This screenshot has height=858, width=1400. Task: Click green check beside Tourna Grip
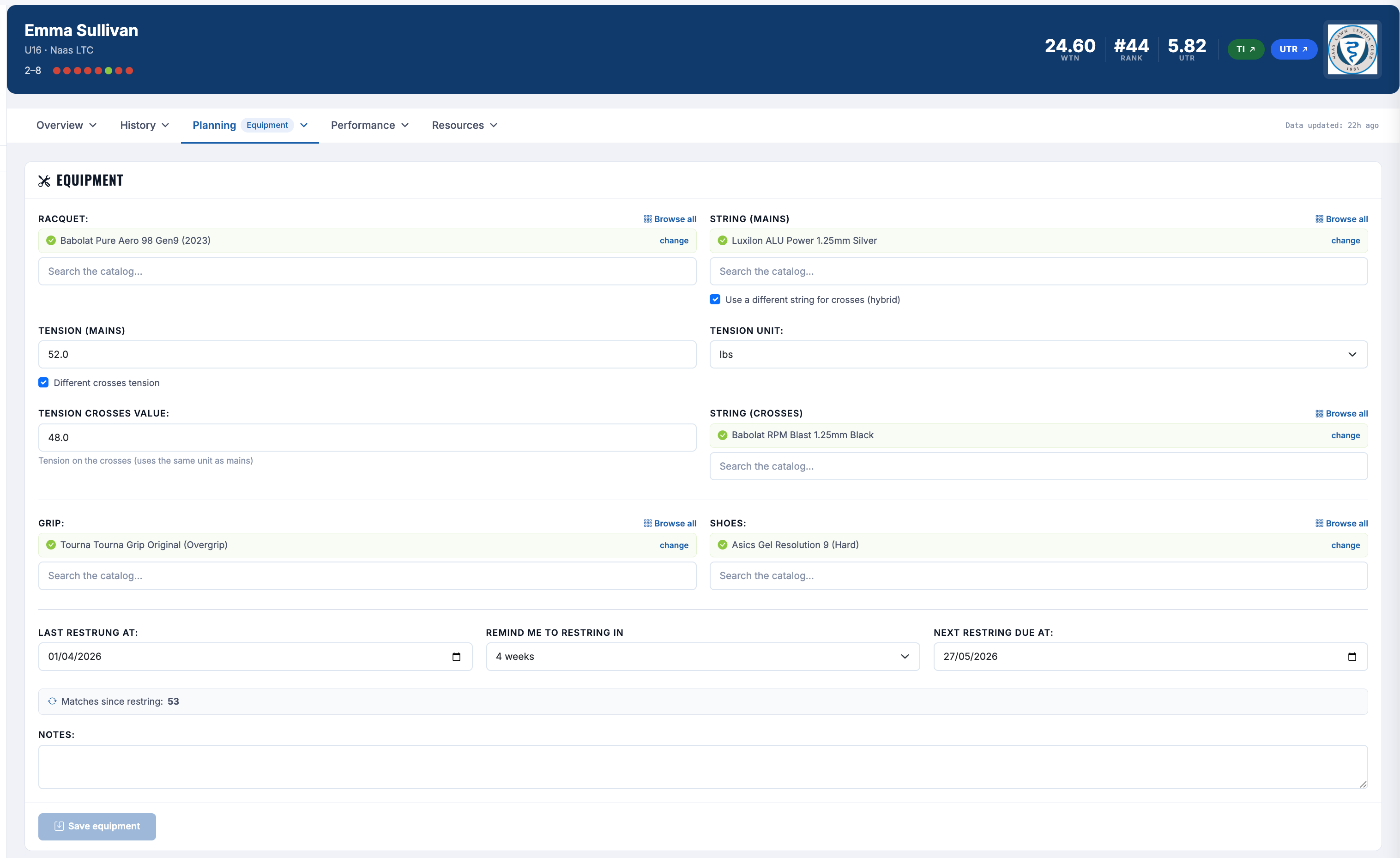51,545
